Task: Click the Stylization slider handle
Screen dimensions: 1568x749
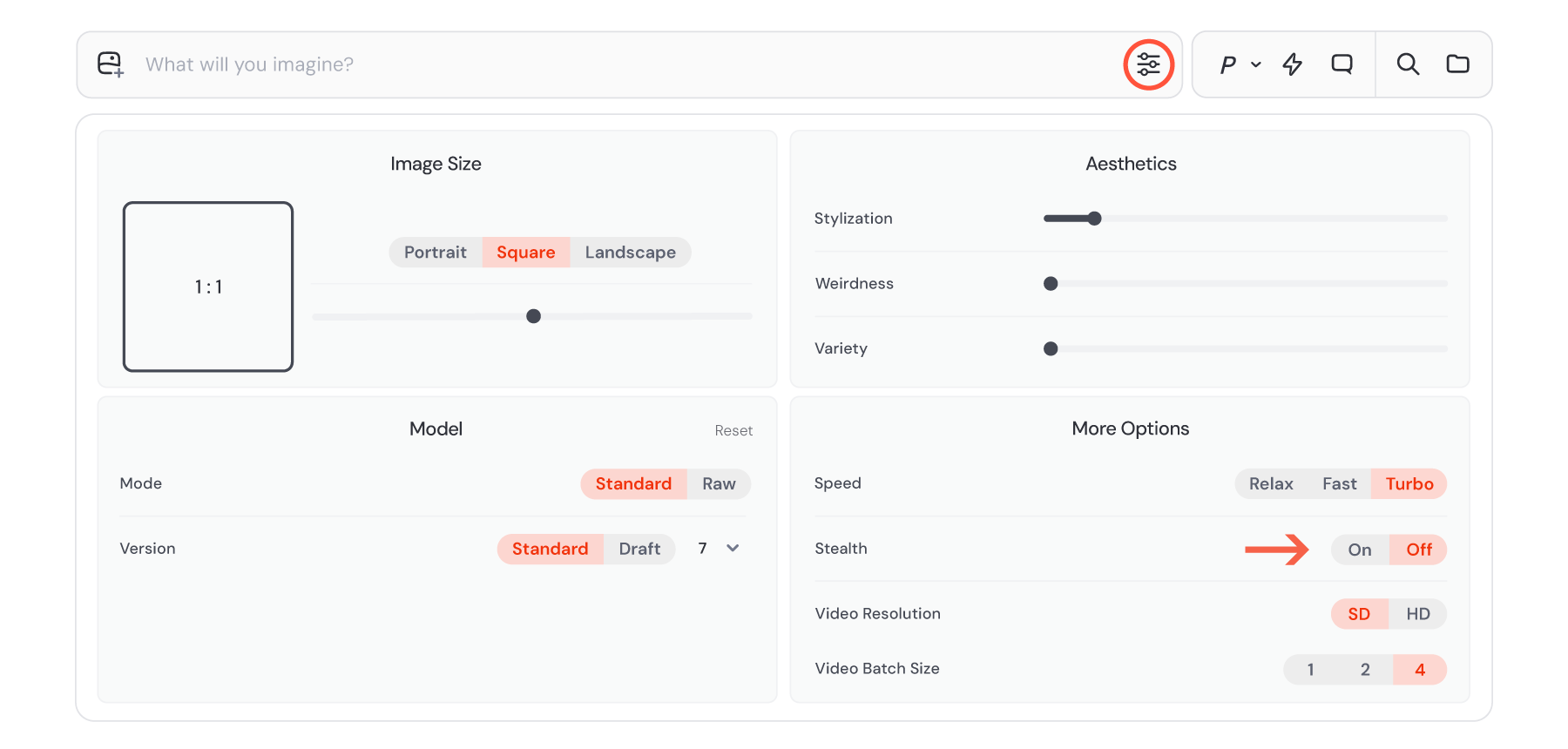Action: [x=1095, y=219]
